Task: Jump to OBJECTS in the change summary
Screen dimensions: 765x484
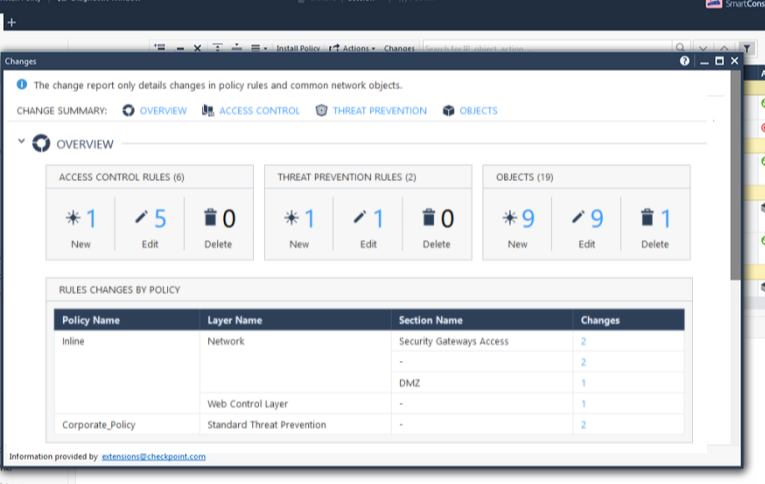Action: [478, 111]
